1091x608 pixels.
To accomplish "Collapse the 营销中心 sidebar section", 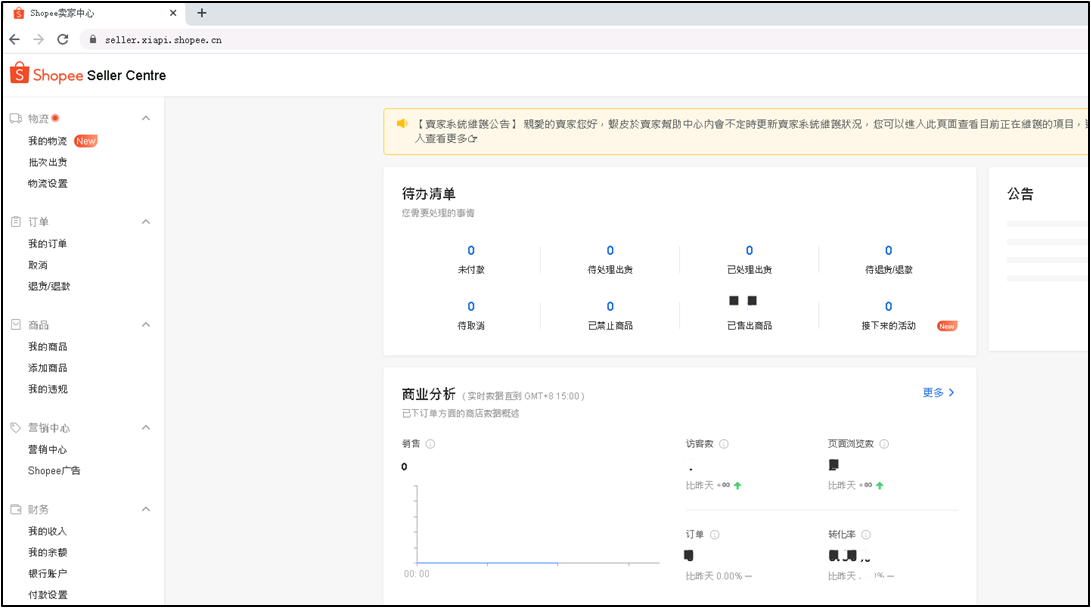I will 146,428.
